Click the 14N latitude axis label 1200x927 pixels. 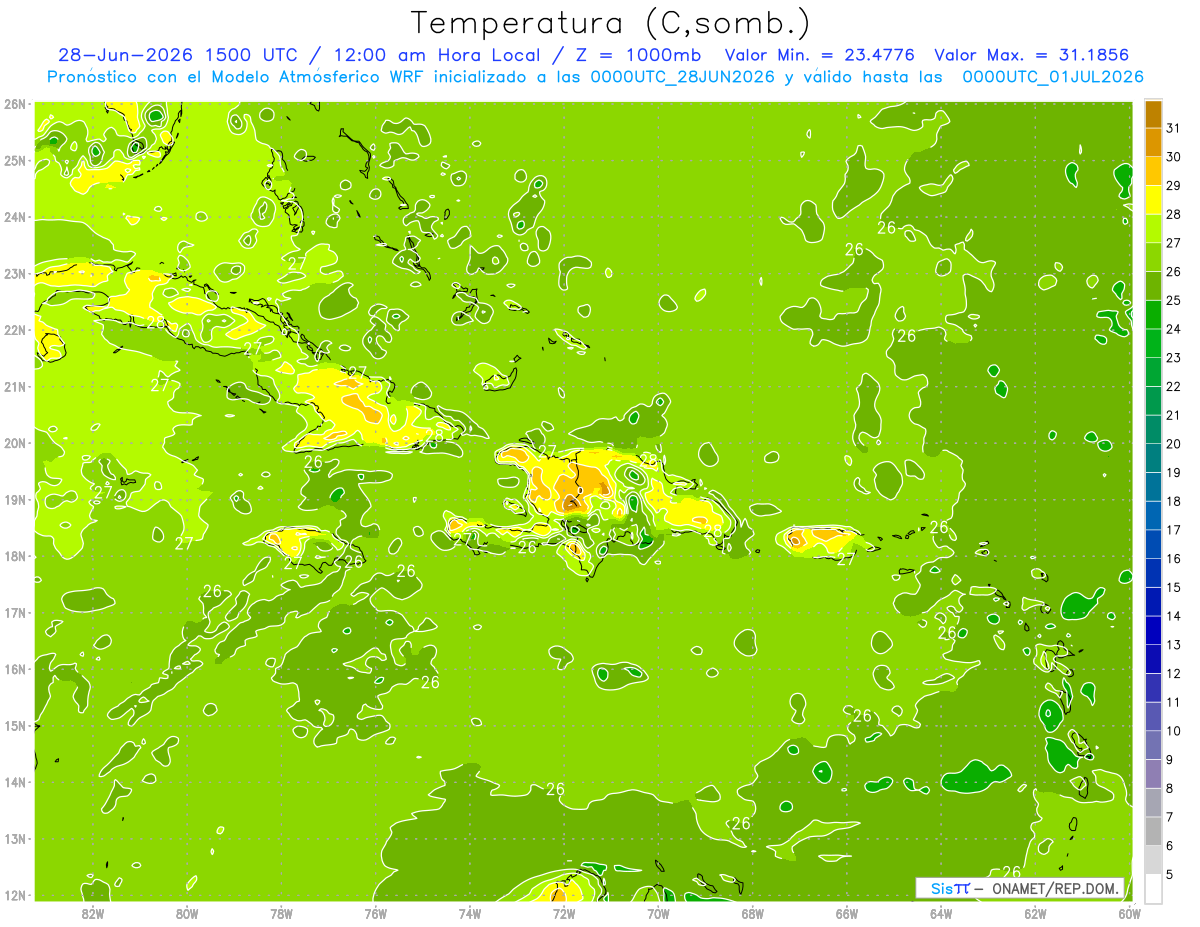(14, 782)
